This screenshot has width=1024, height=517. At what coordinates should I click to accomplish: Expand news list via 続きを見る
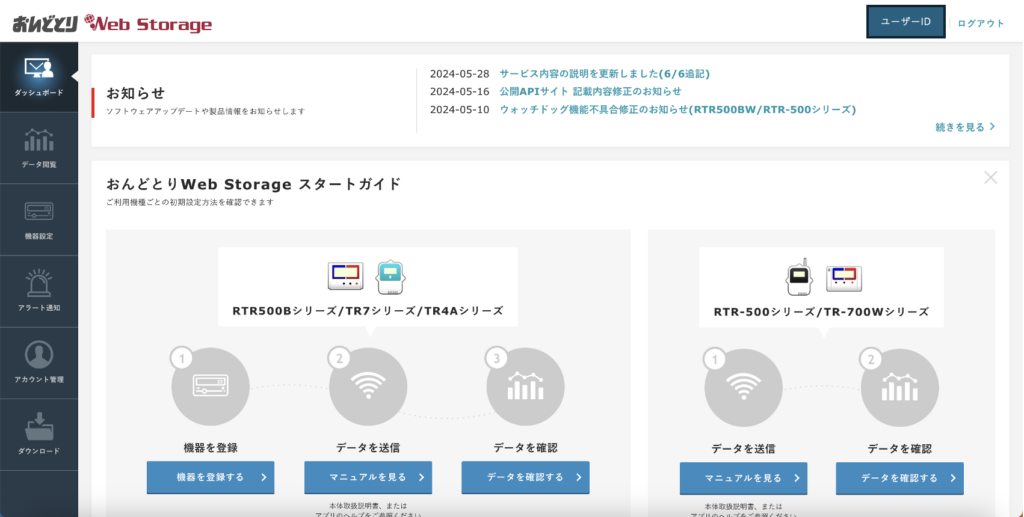tap(965, 127)
